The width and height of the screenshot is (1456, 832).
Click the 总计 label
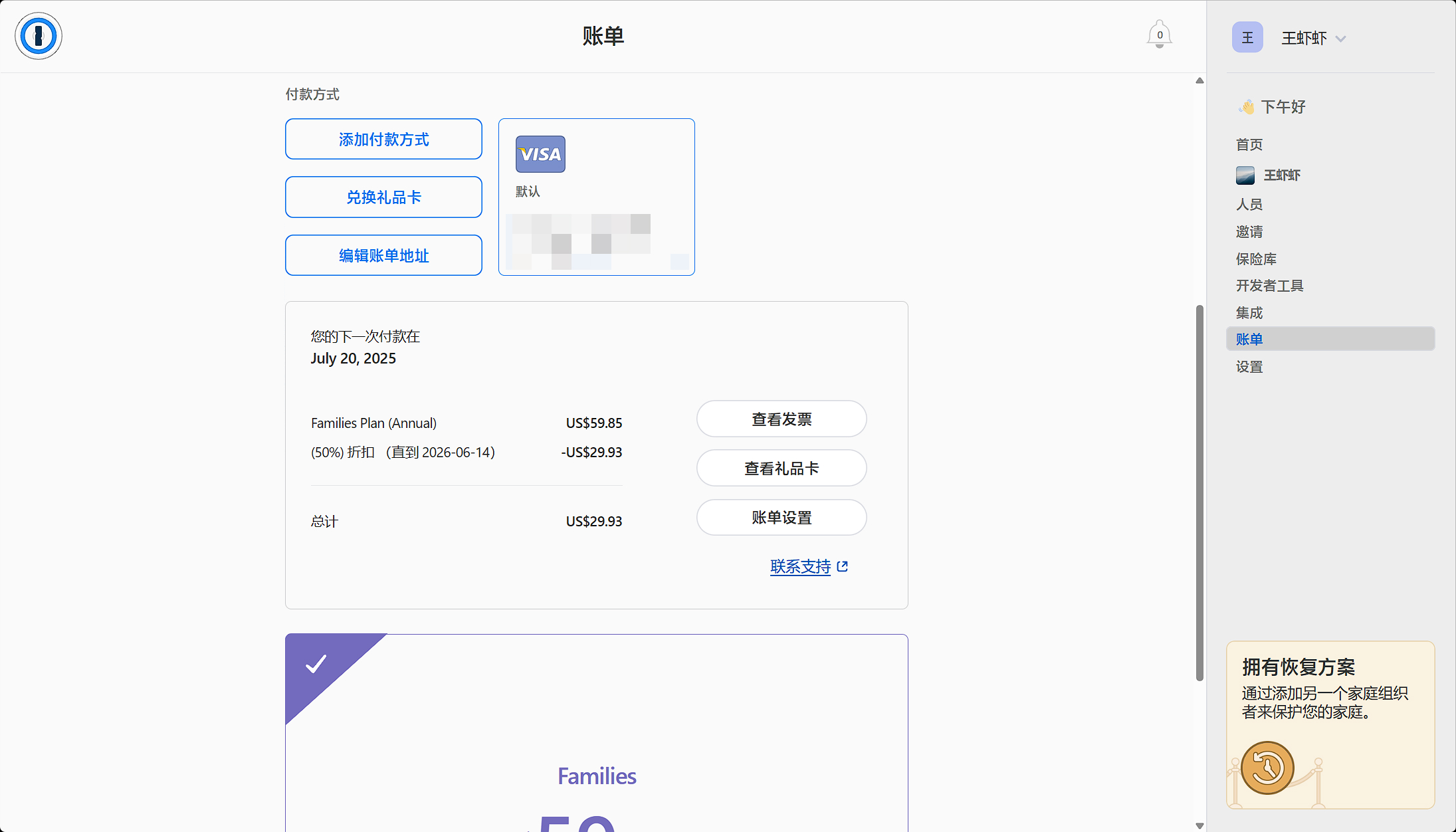click(324, 521)
